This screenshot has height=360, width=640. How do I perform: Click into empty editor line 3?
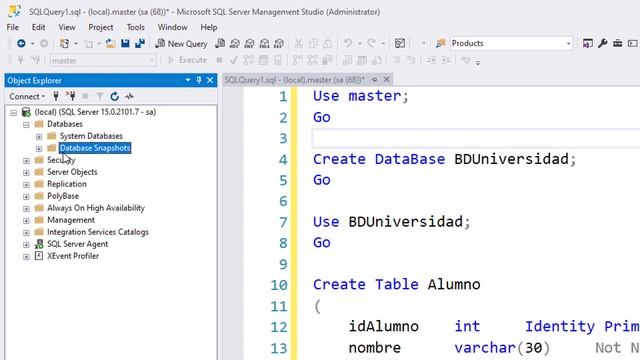pos(476,138)
